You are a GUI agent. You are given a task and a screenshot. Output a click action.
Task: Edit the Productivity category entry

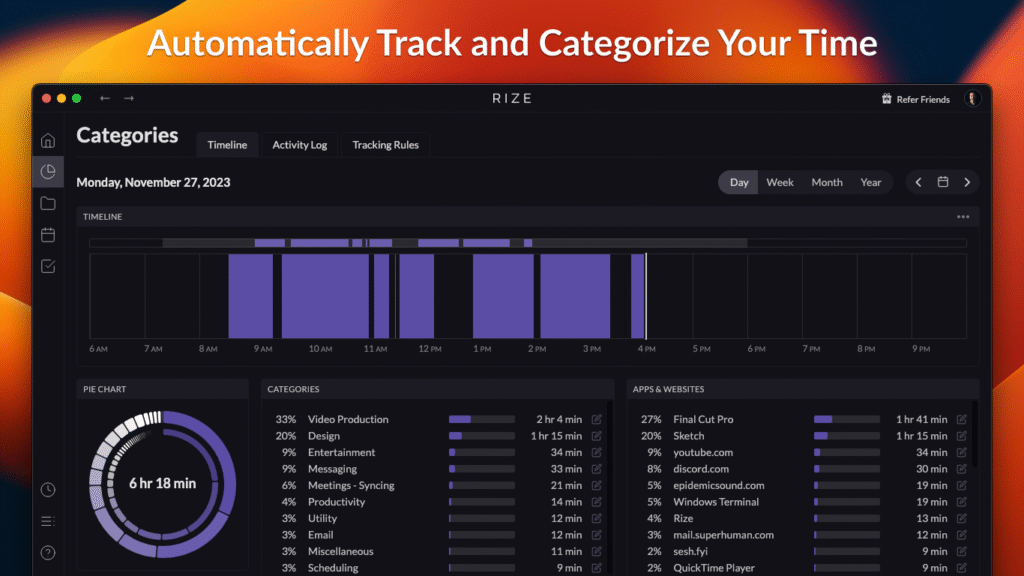pos(596,502)
